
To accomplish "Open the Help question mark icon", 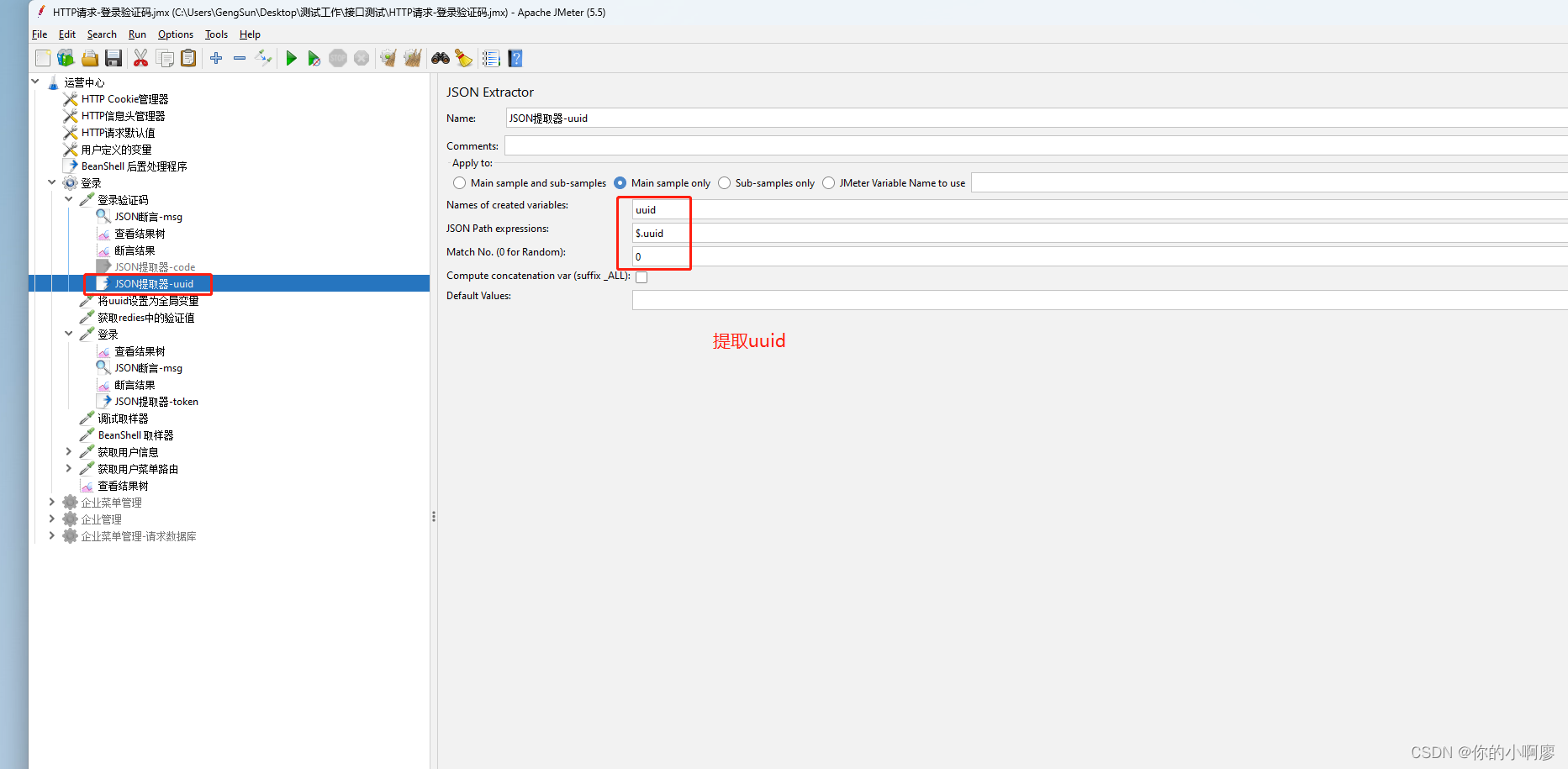I will point(515,58).
